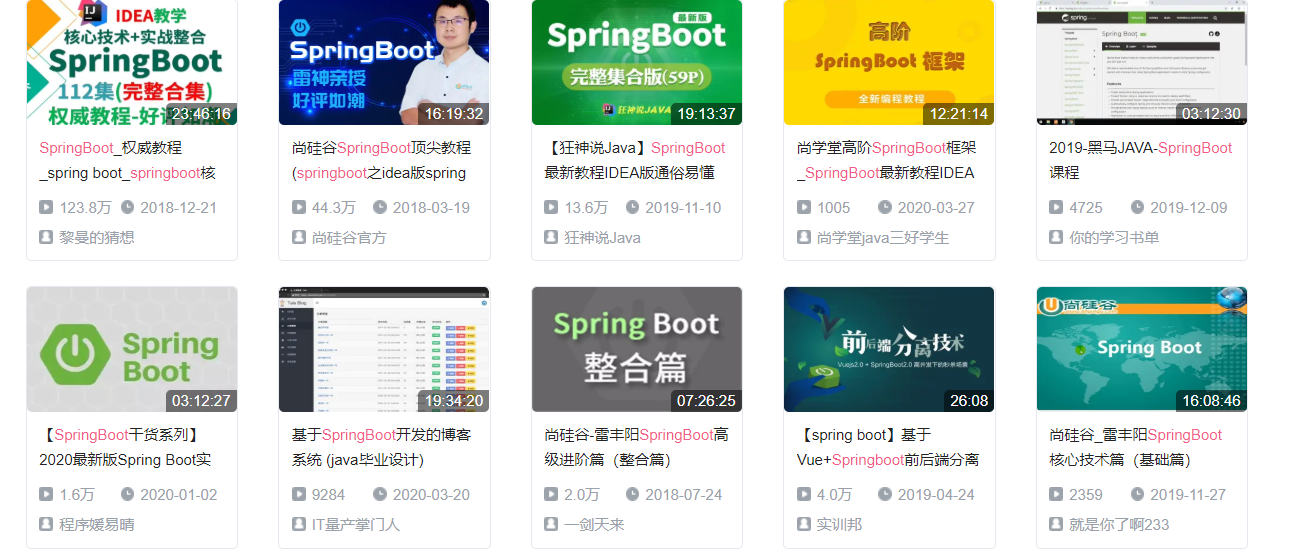Click play-count icon next to 2.0万

tap(551, 495)
